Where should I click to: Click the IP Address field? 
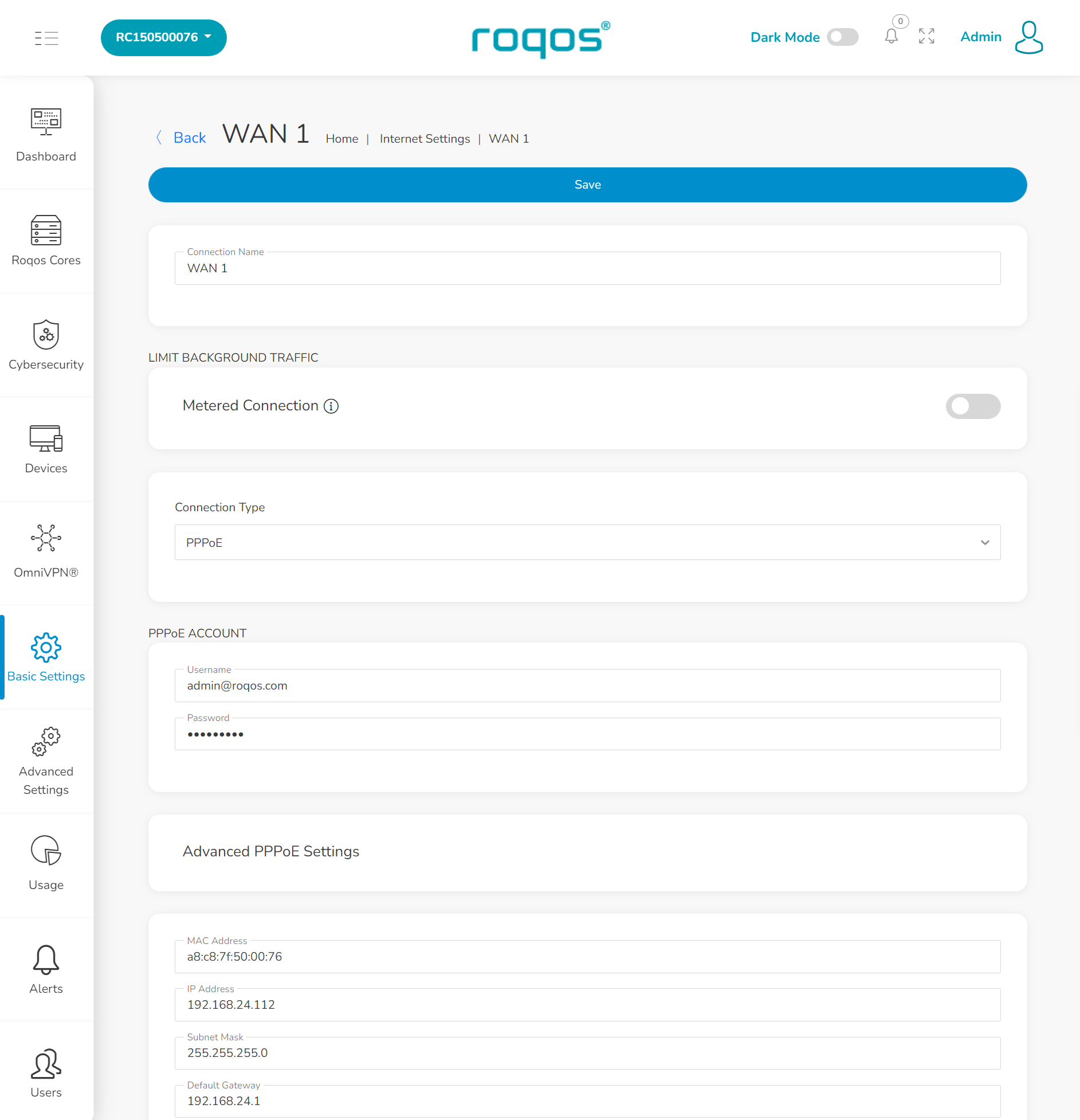[587, 1004]
